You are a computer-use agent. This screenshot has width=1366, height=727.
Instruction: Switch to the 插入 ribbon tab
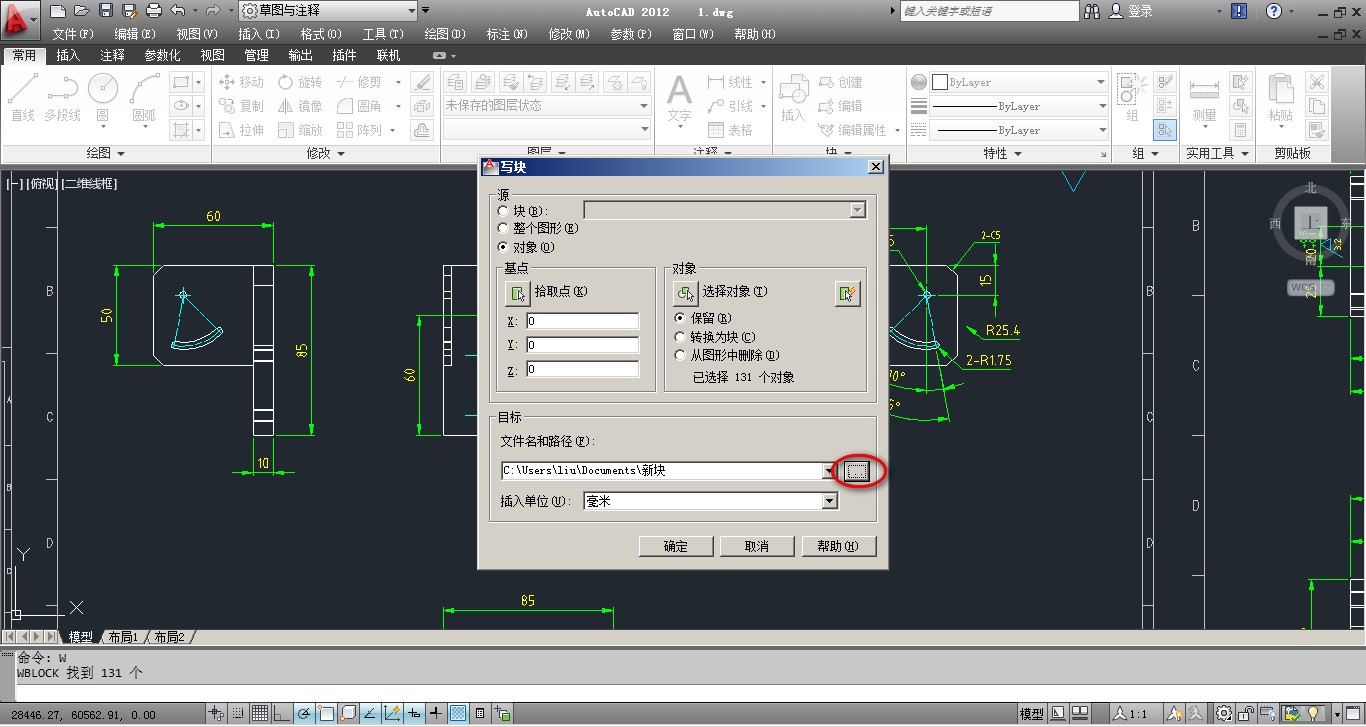coord(67,55)
